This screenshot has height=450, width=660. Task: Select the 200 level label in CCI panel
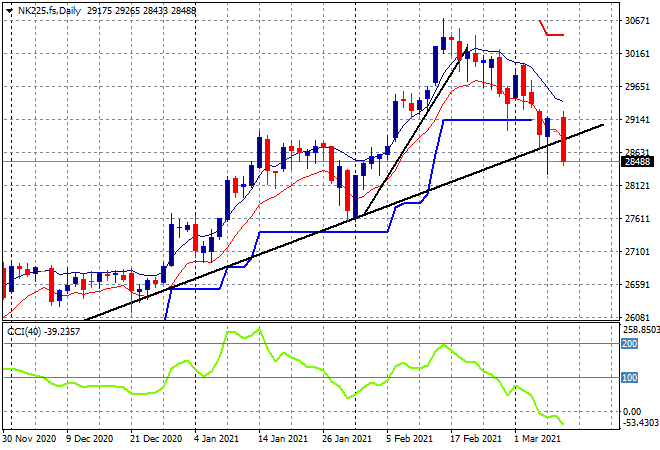coord(630,344)
